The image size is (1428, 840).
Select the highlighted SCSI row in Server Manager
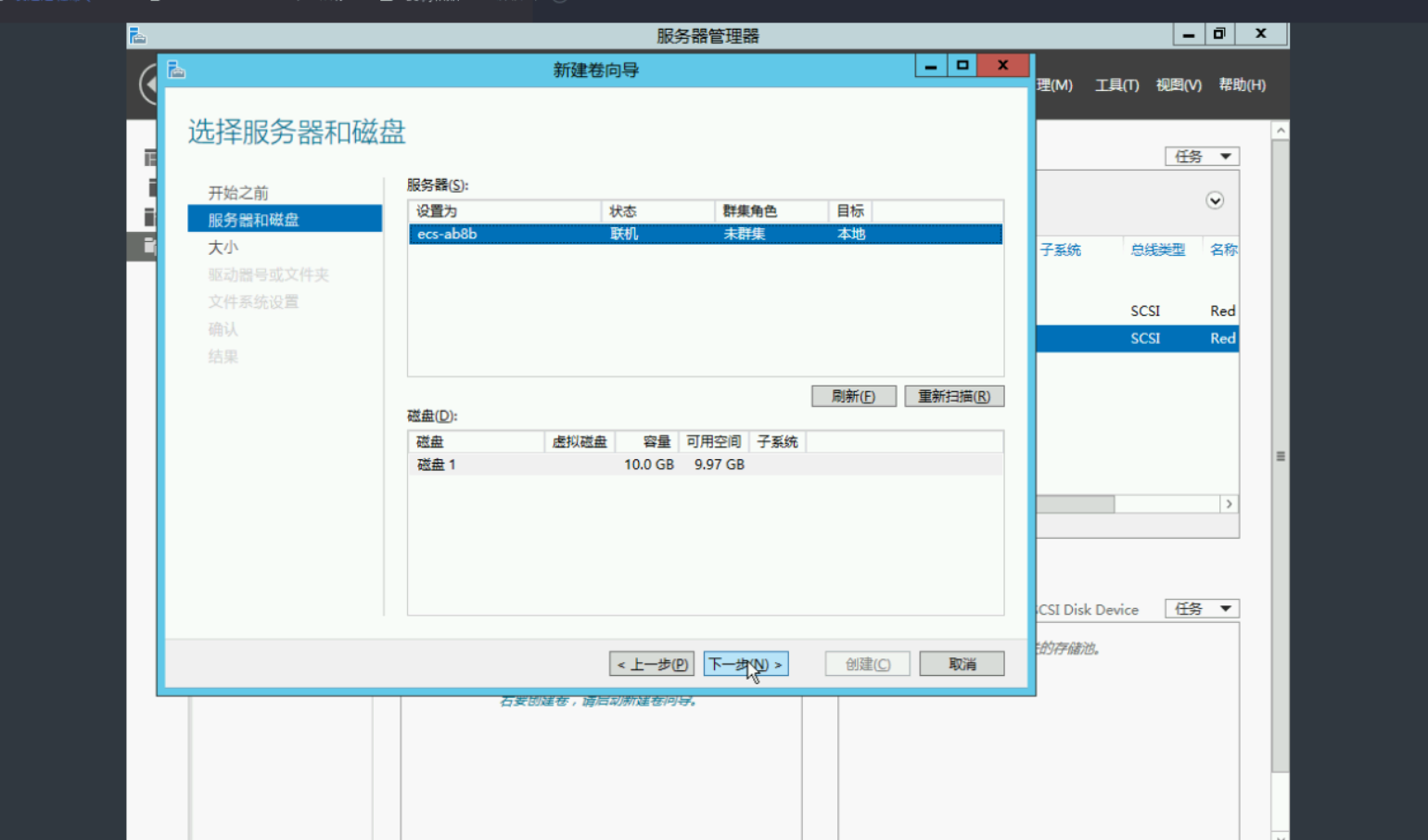1137,338
